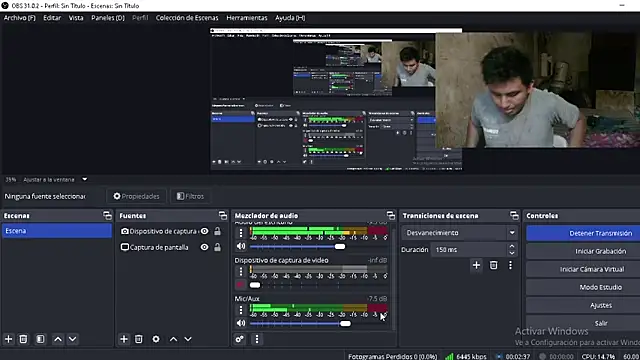Image resolution: width=640 pixels, height=360 pixels.
Task: Move scene up arrow in Escenas panel
Action: [58, 339]
